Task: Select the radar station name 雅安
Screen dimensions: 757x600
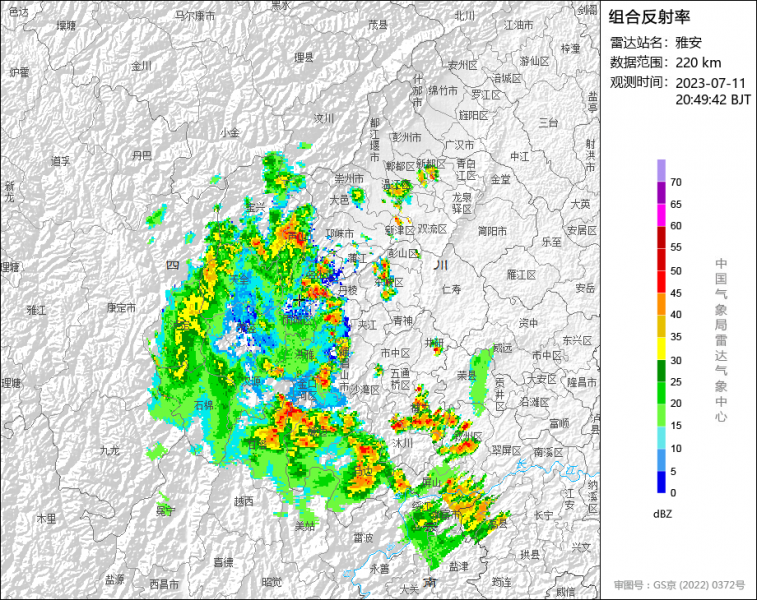Action: [x=689, y=42]
